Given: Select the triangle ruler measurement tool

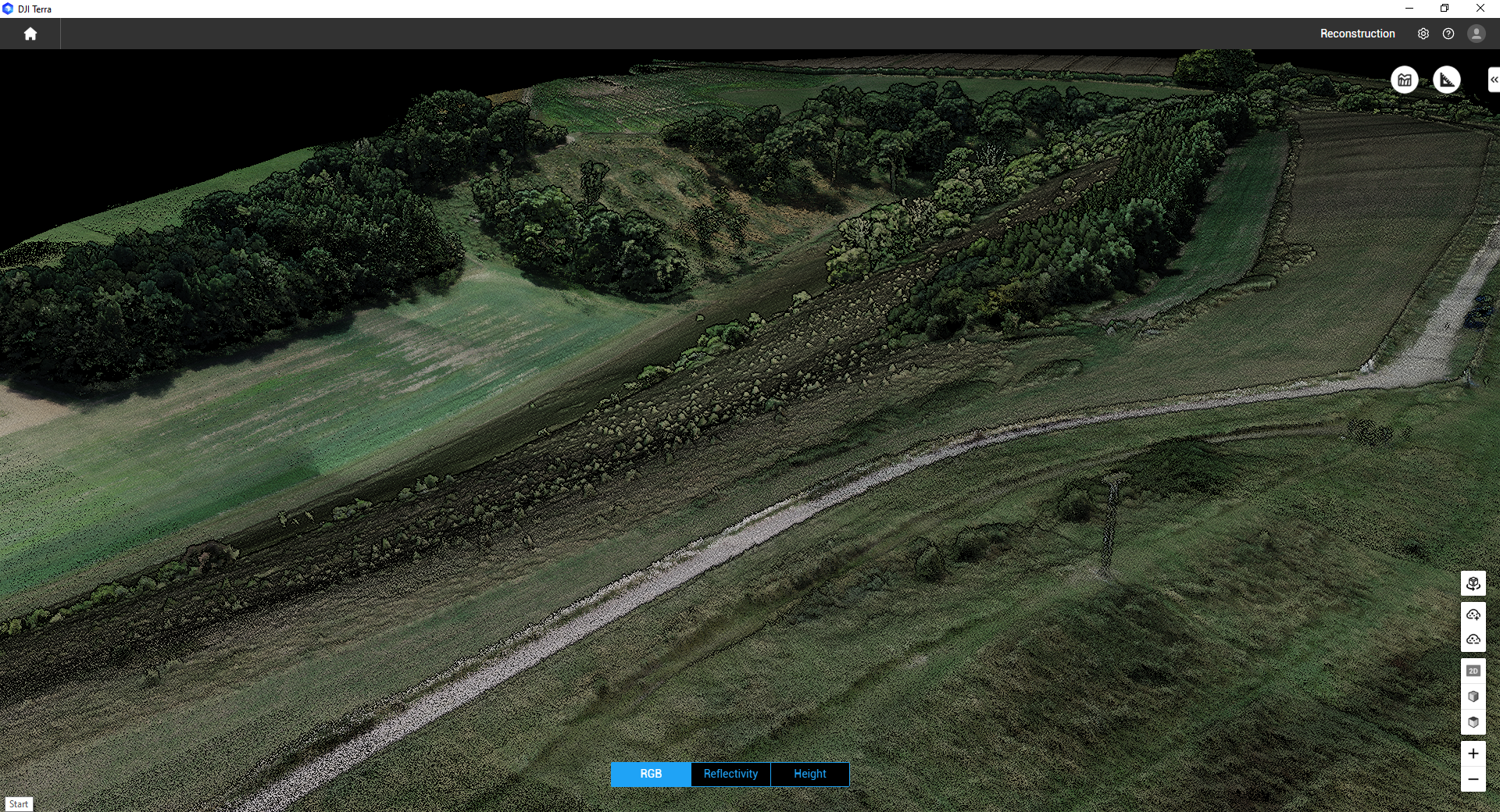Looking at the screenshot, I should click(x=1446, y=80).
